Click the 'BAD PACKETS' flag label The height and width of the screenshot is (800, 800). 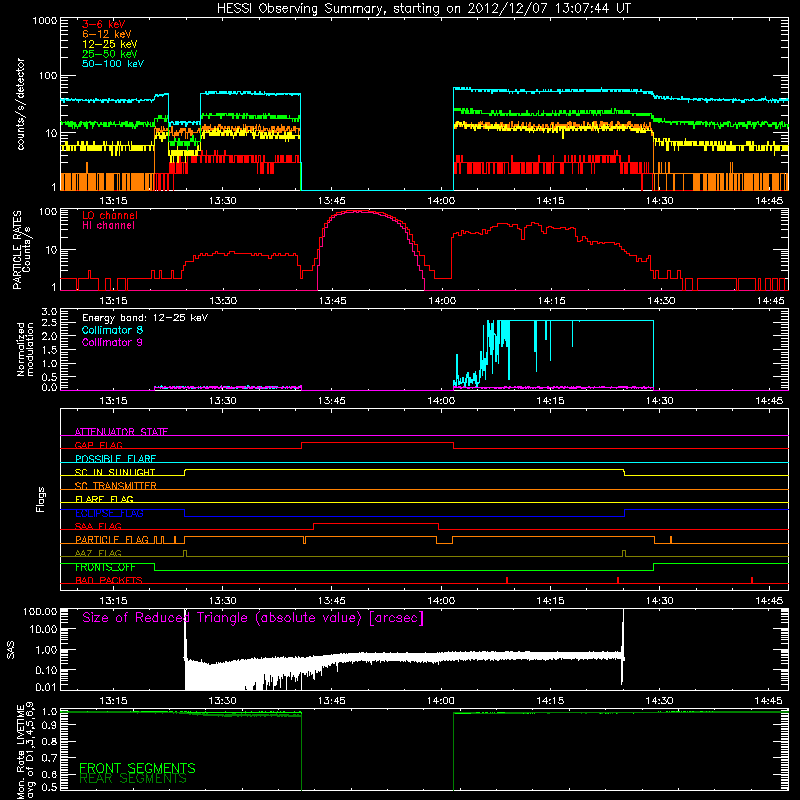tap(109, 580)
